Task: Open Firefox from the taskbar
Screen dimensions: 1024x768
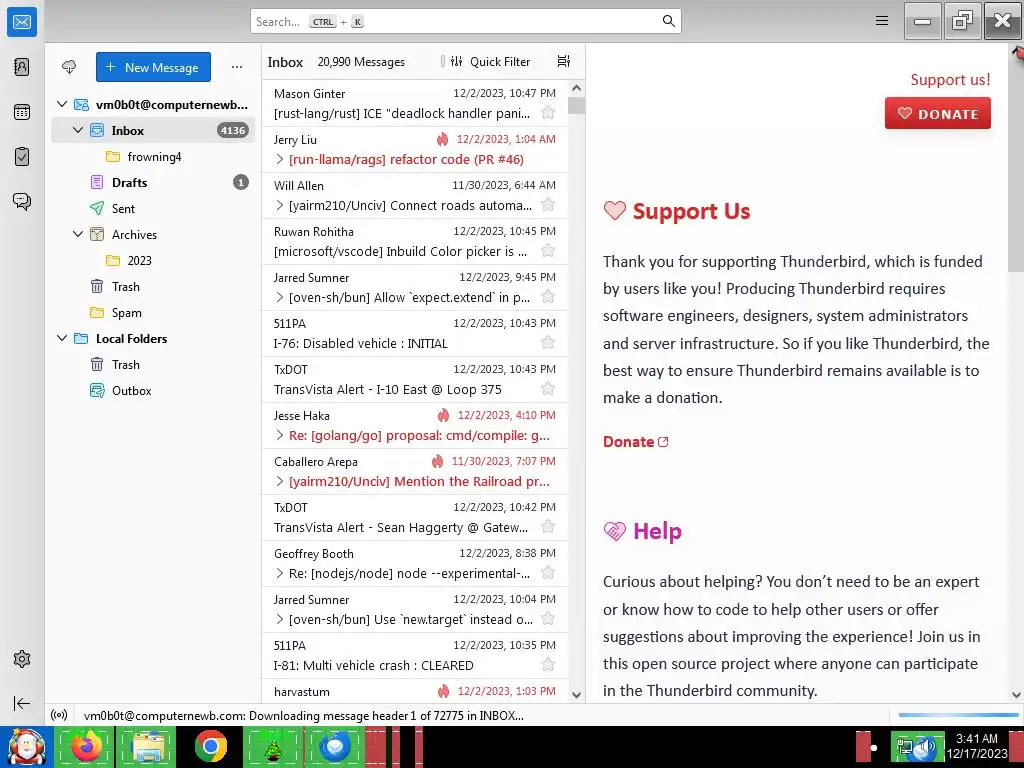Action: pos(85,746)
